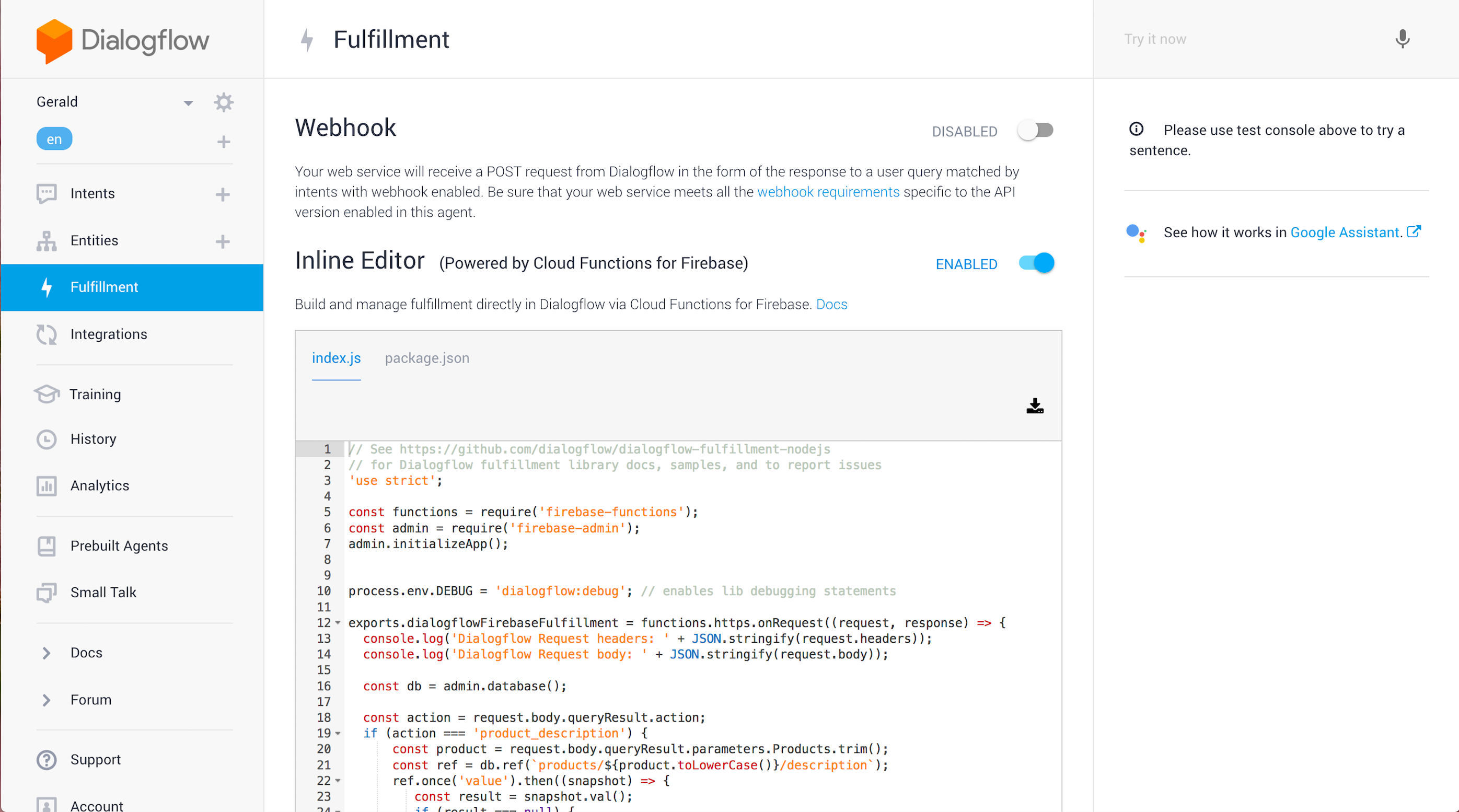Open History in the sidebar

click(94, 439)
